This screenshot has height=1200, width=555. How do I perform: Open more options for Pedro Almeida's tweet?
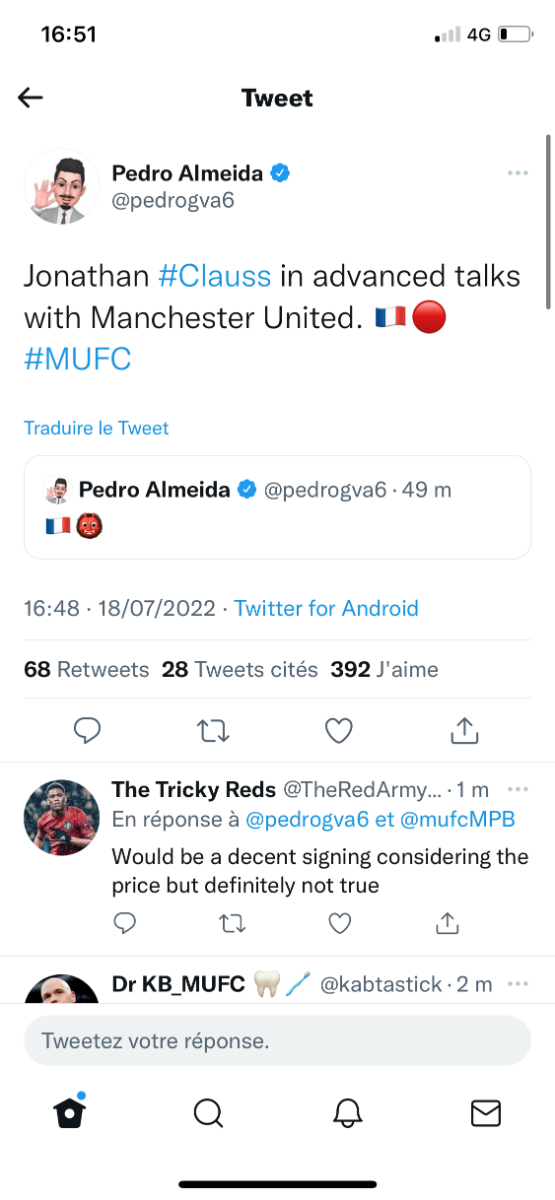517,173
